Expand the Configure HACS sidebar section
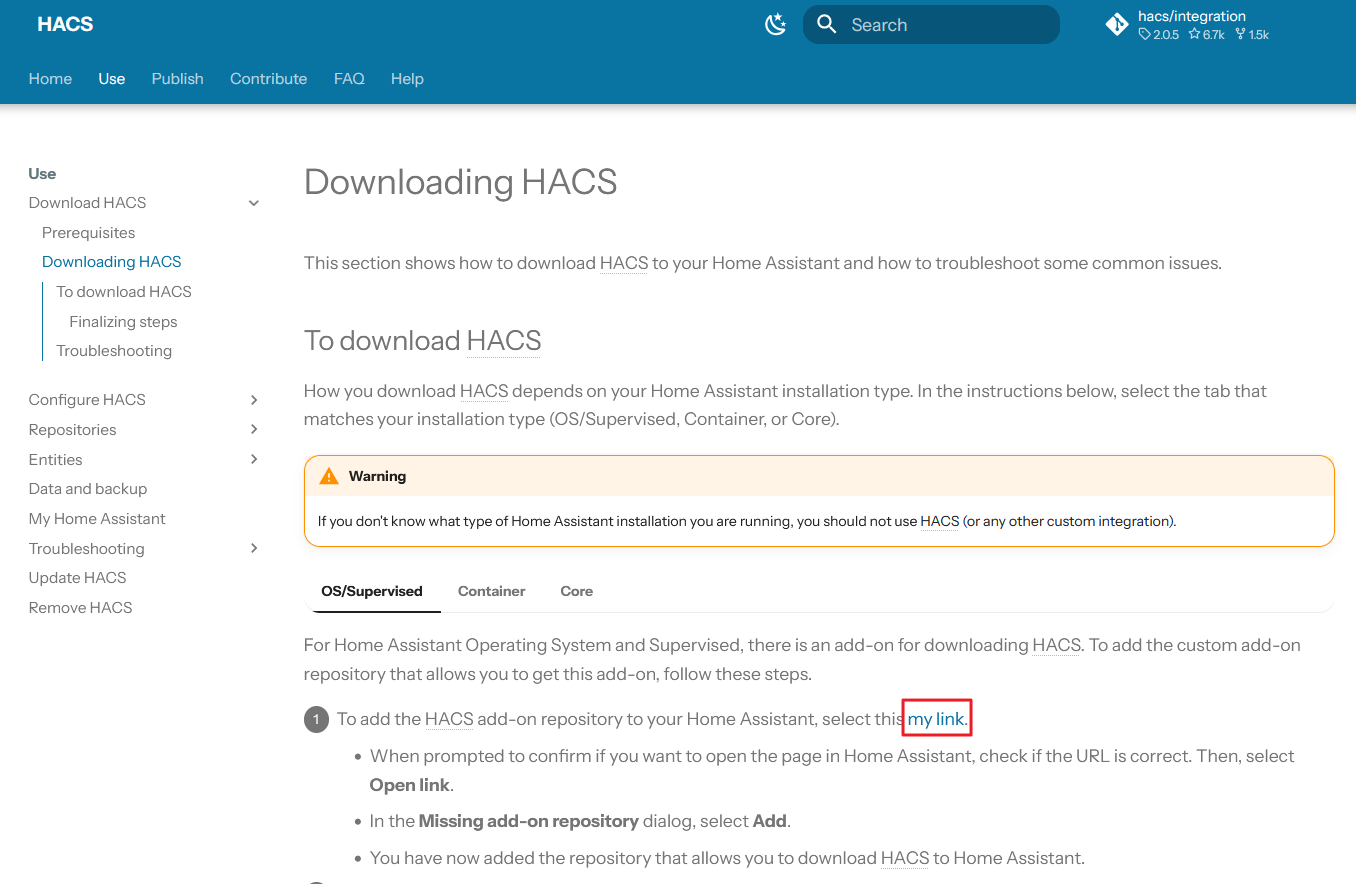The image size is (1356, 884). pyautogui.click(x=254, y=400)
